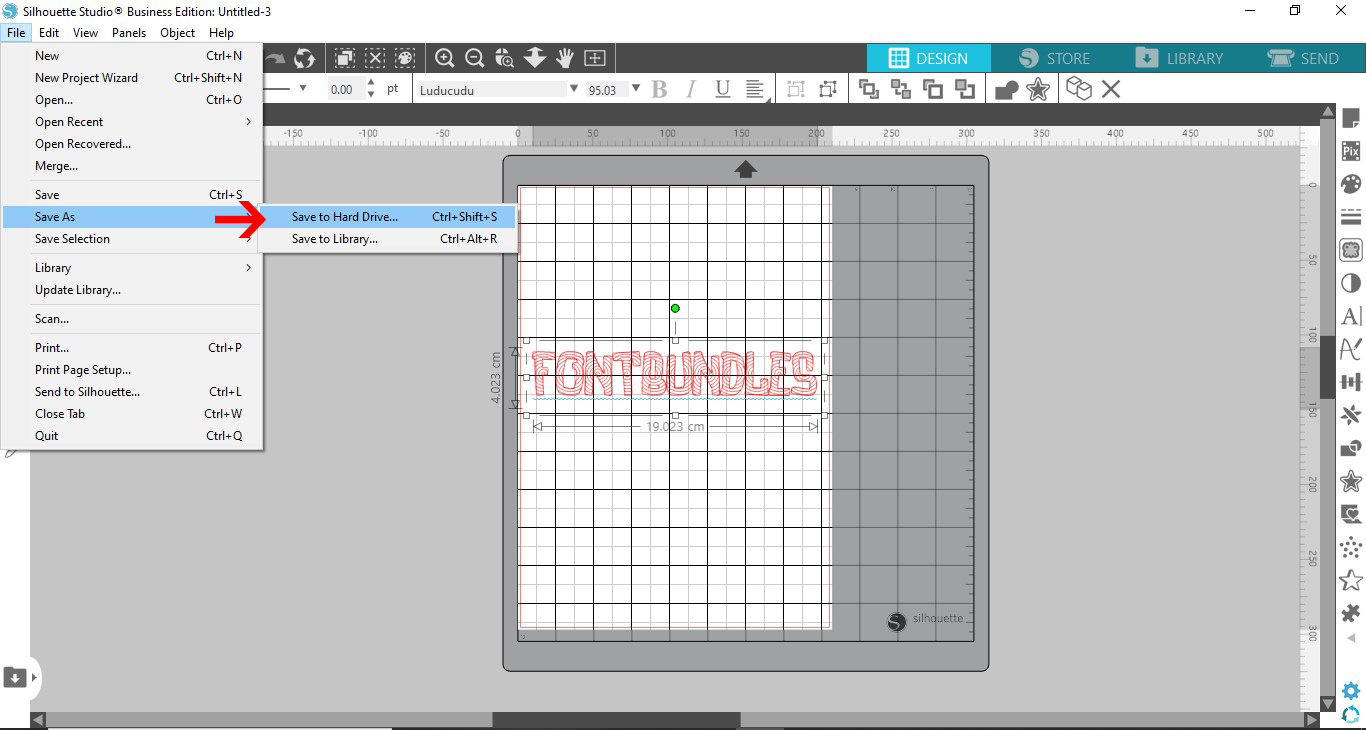Open the Rhinestones dotted panel icon
This screenshot has height=730, width=1366.
point(1351,547)
